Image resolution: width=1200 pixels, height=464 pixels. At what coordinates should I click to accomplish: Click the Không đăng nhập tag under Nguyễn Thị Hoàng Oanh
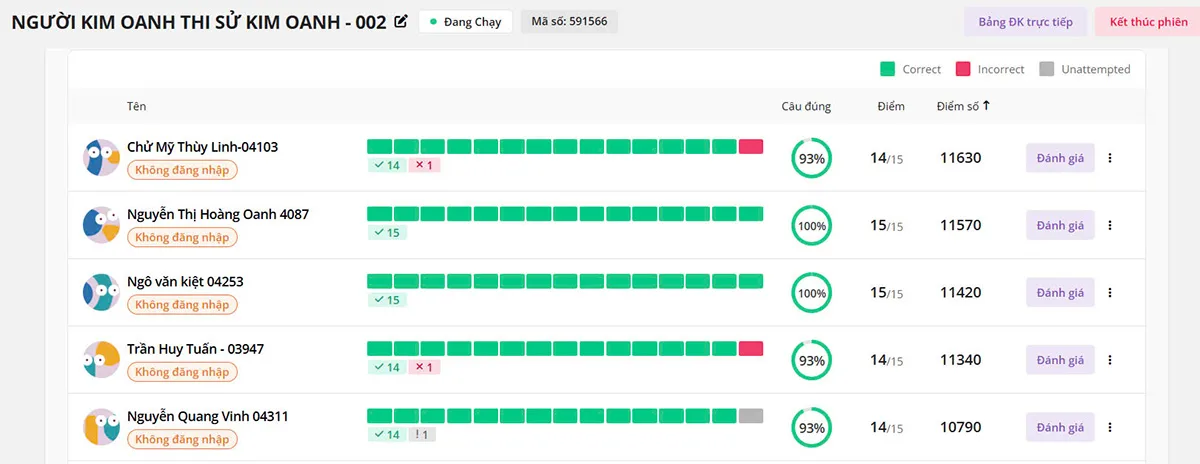click(x=182, y=237)
